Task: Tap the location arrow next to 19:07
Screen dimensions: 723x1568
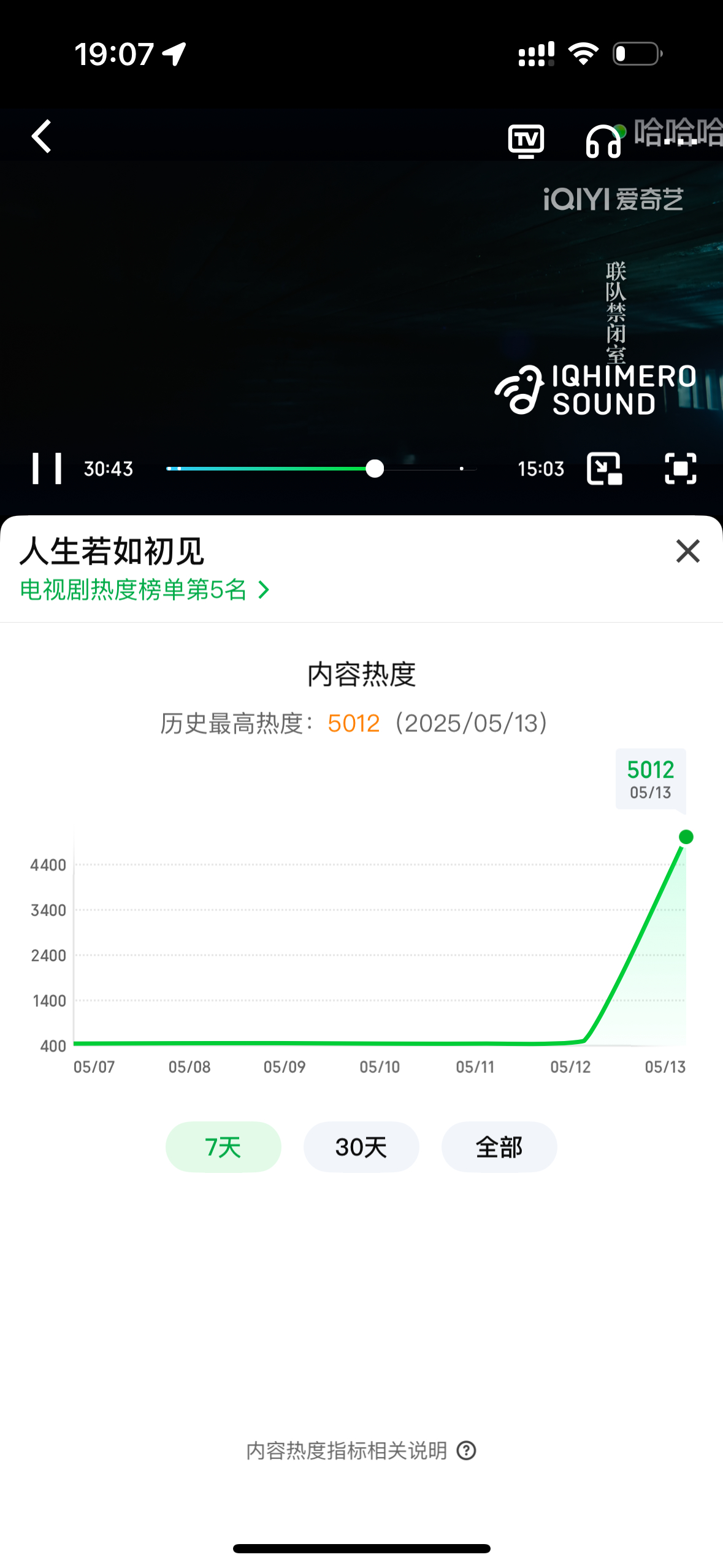Action: 174,54
